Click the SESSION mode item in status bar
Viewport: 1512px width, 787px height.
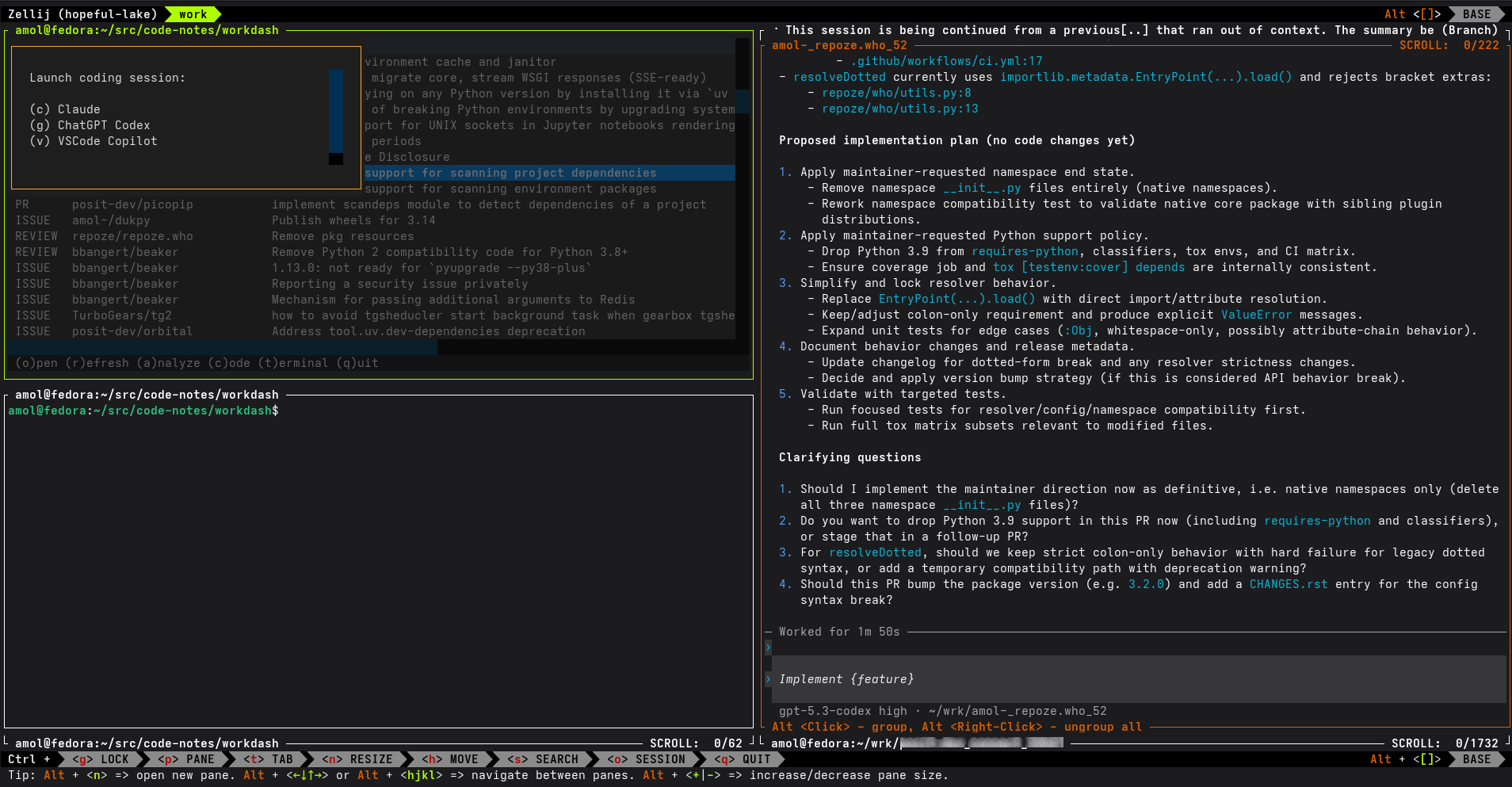646,759
